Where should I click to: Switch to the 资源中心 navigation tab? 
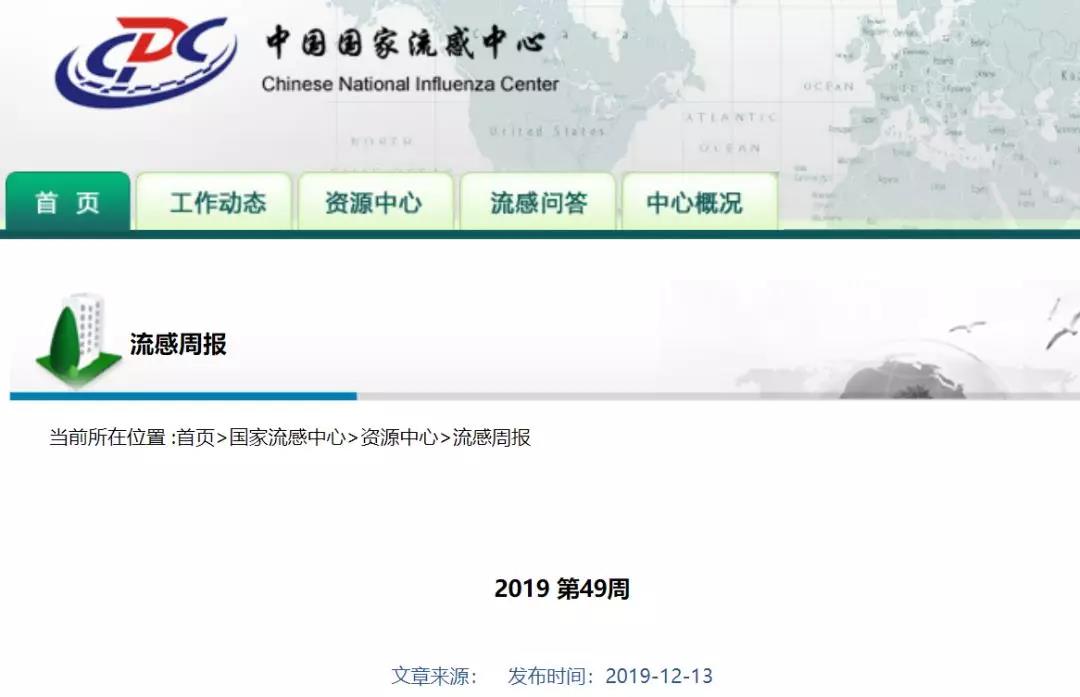click(x=373, y=203)
